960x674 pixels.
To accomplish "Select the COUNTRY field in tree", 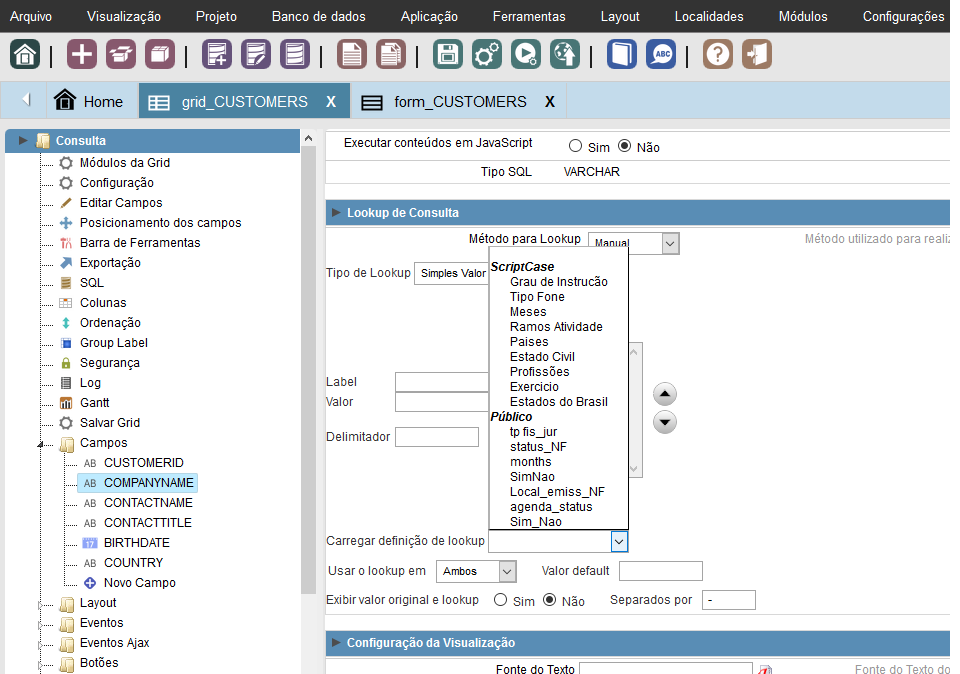I will click(132, 562).
